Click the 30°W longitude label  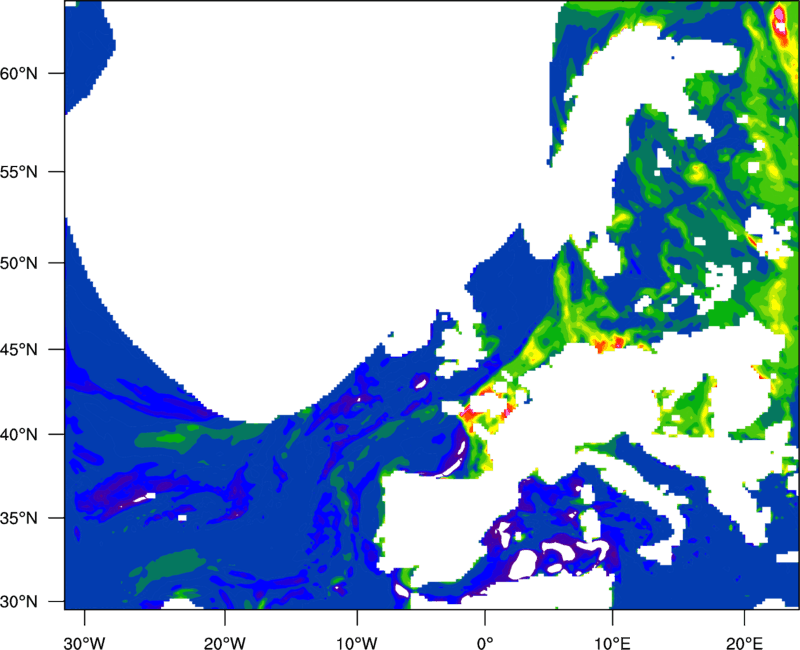[84, 643]
